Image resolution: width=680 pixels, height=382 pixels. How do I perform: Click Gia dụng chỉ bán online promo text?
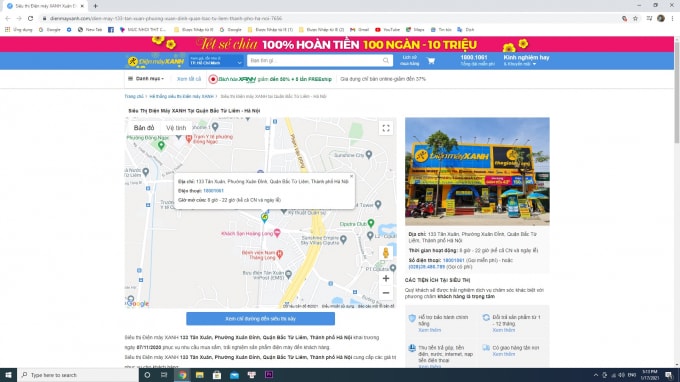[x=383, y=79]
